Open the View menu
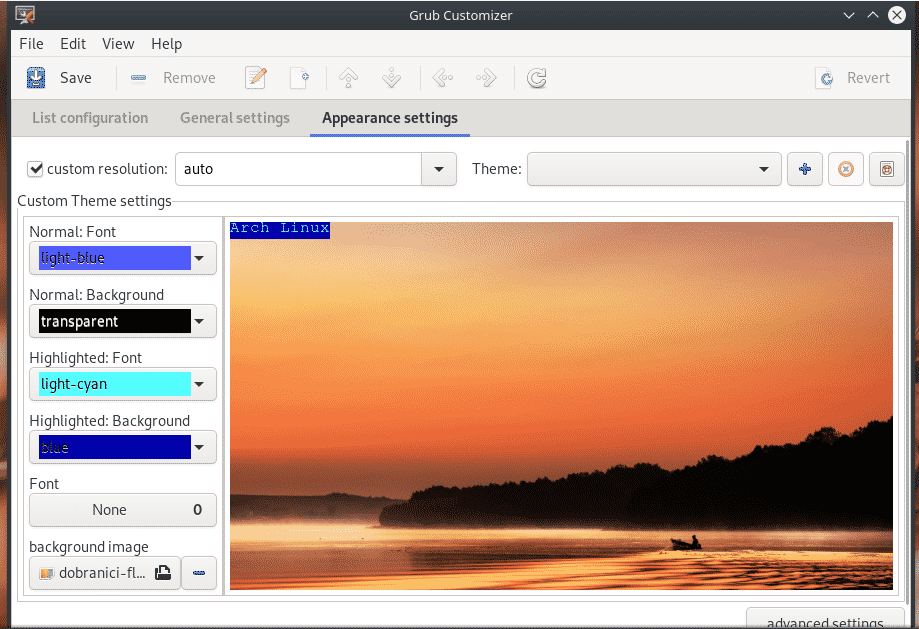This screenshot has height=629, width=919. 118,44
